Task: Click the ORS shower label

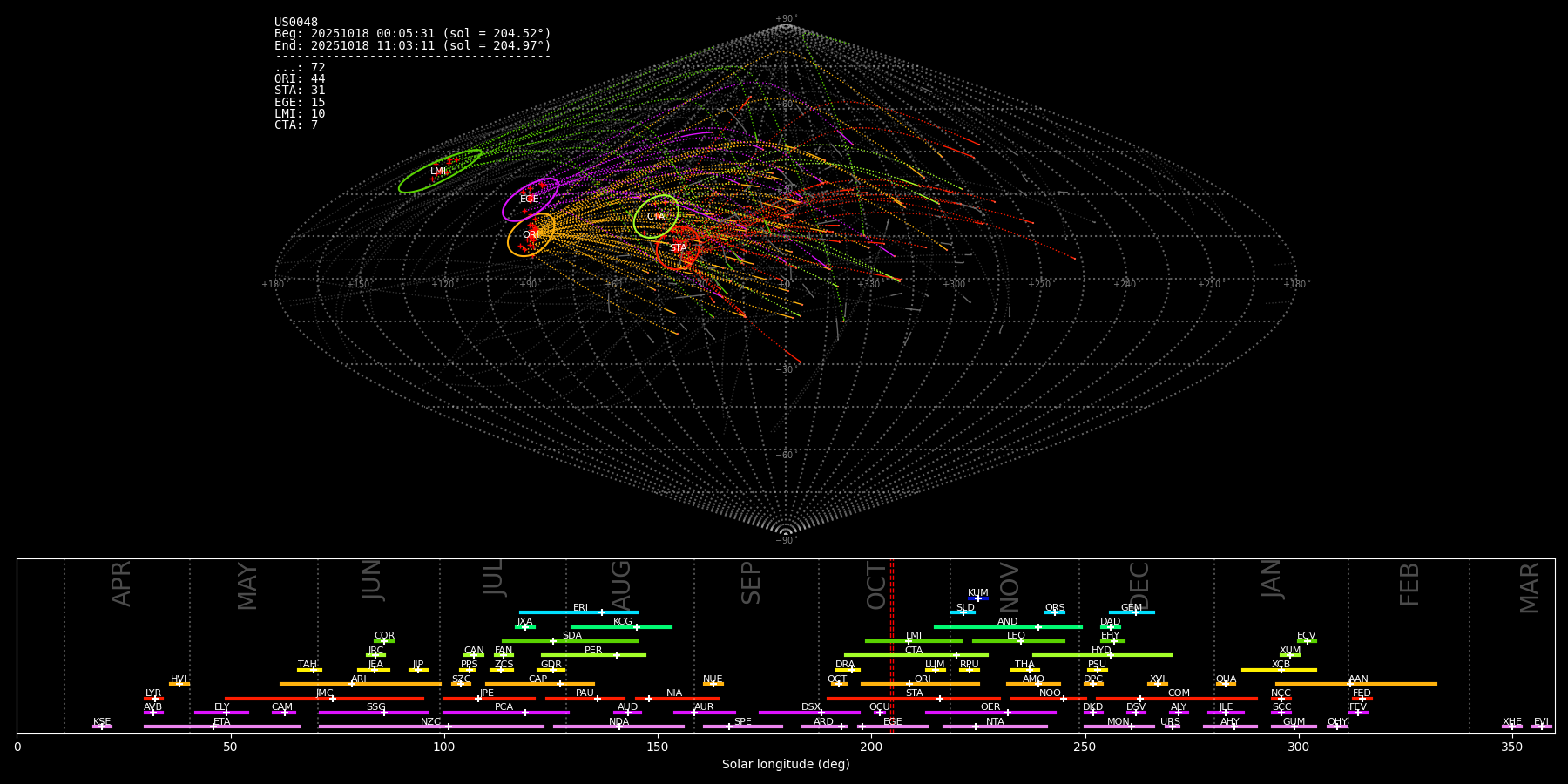Action: 1054,607
